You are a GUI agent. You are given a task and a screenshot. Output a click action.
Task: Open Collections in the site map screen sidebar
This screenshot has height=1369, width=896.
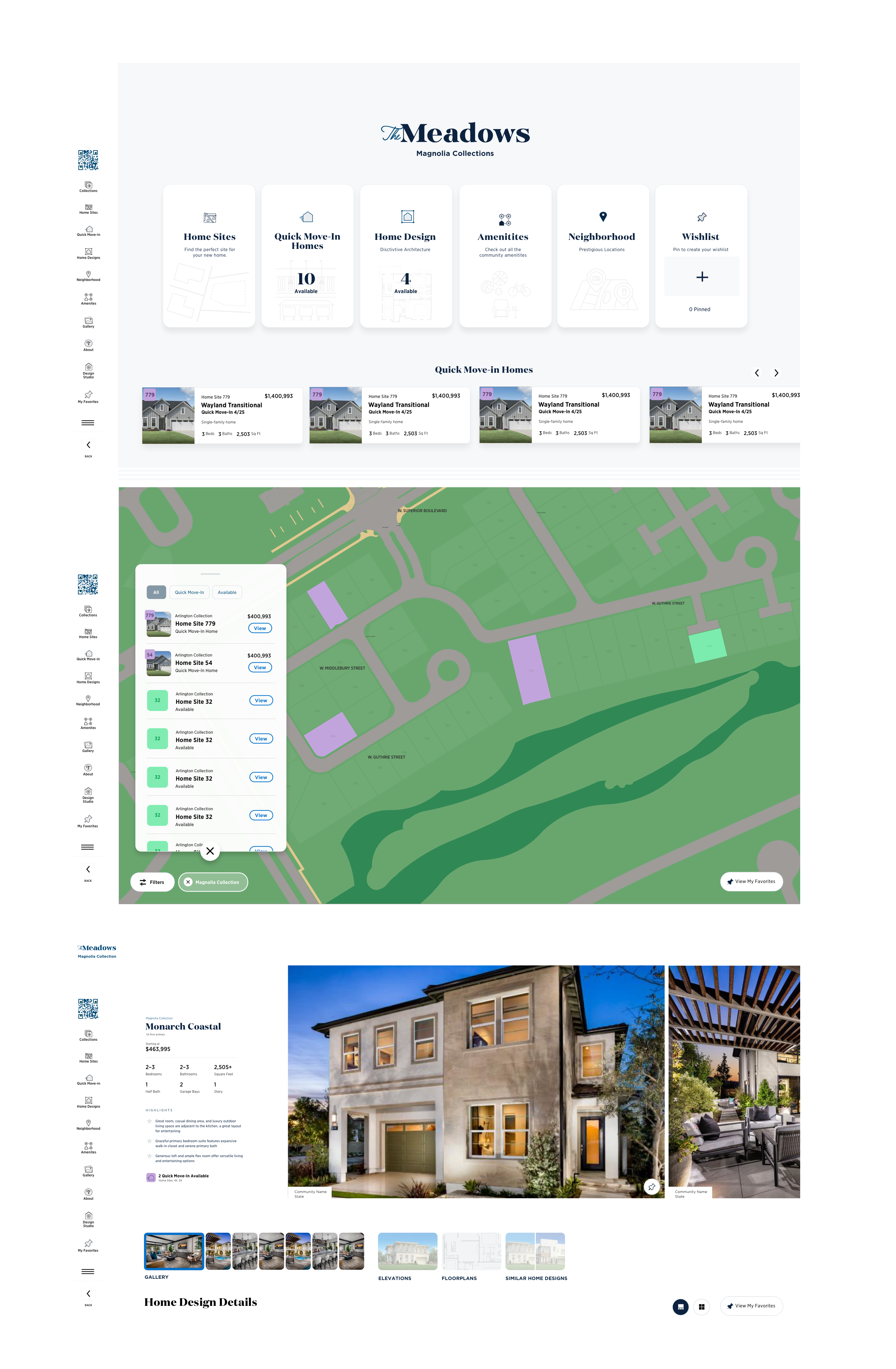tap(88, 611)
